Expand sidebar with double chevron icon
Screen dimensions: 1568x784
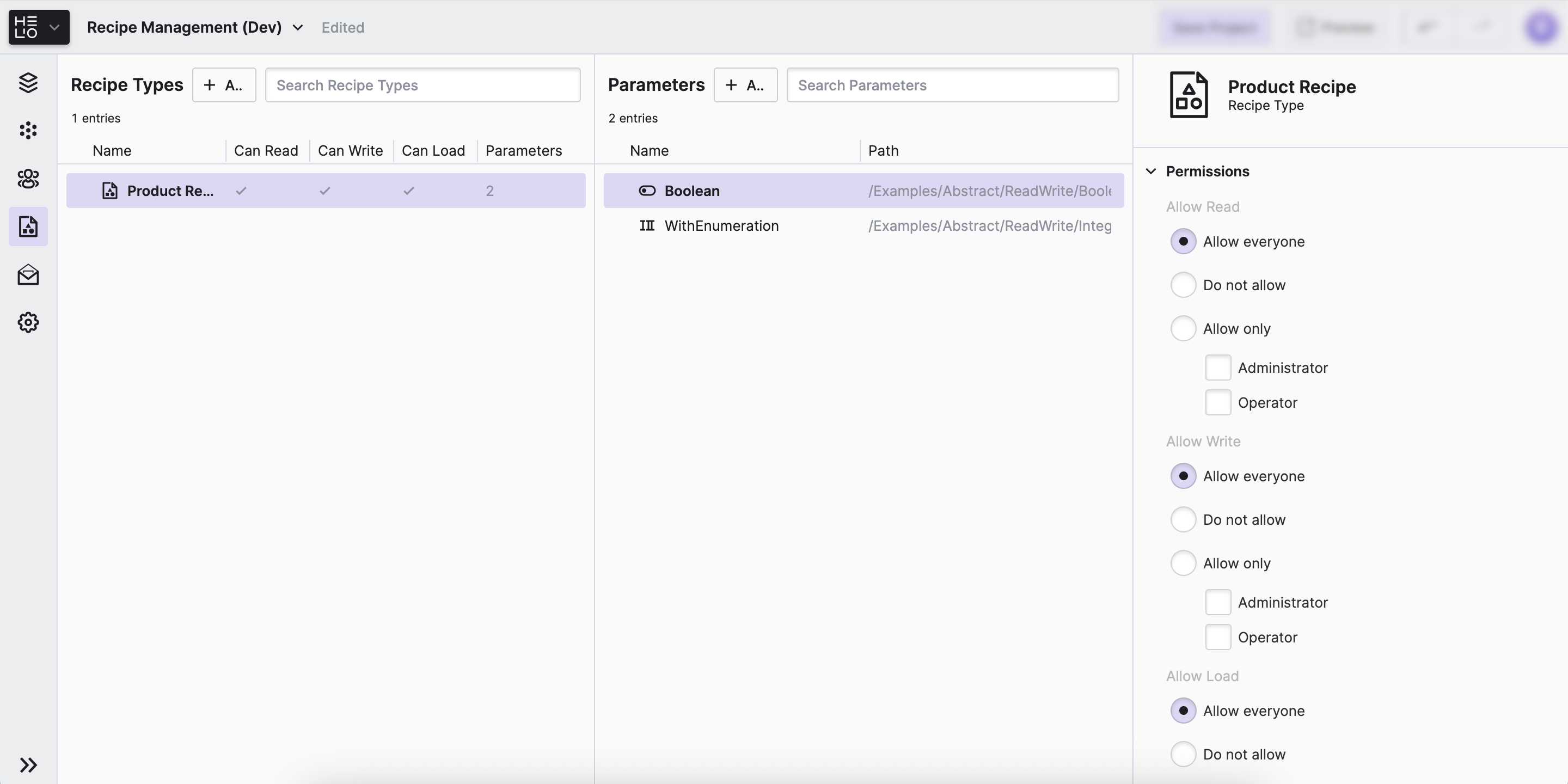coord(28,764)
